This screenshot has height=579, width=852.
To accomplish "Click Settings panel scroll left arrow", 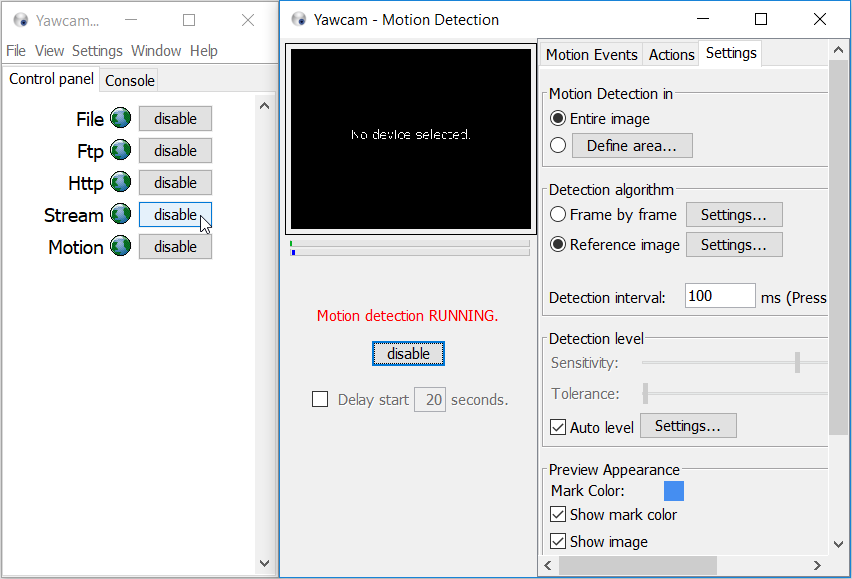I will [x=548, y=565].
